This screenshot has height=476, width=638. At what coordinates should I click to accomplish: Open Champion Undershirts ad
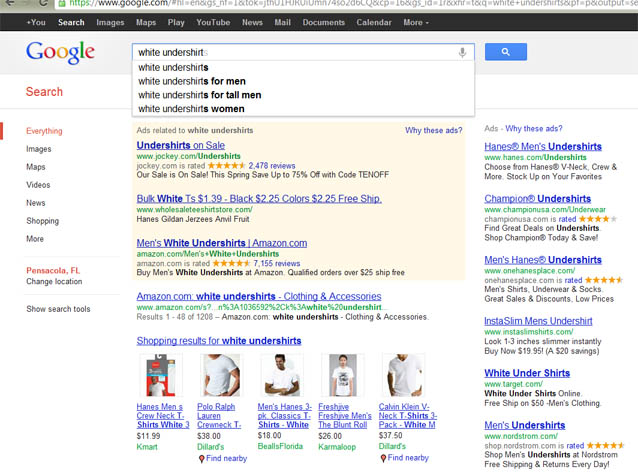coord(537,199)
